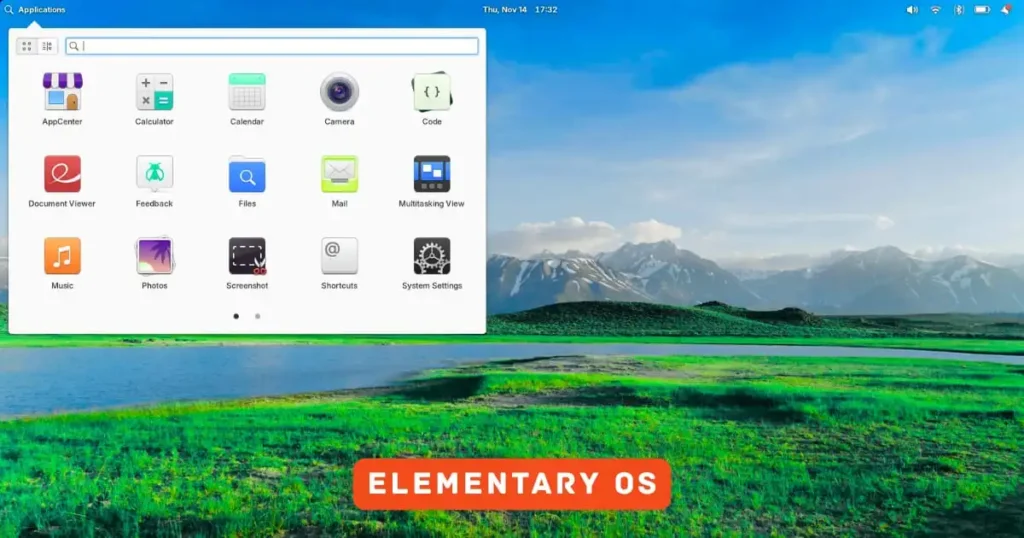1024x538 pixels.
Task: Launch the Camera app
Action: pyautogui.click(x=339, y=93)
